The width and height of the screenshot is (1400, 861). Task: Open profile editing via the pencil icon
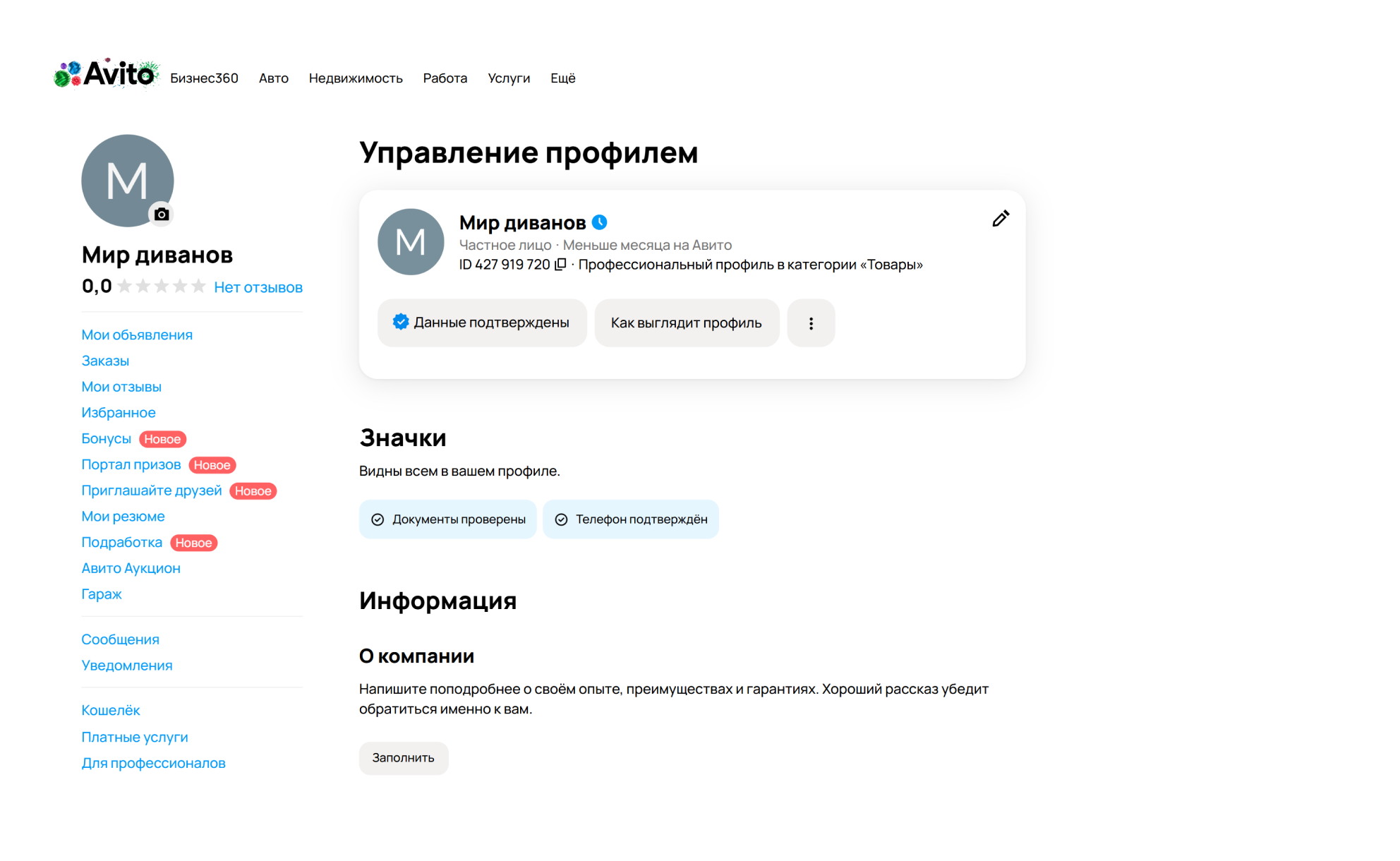point(1000,219)
